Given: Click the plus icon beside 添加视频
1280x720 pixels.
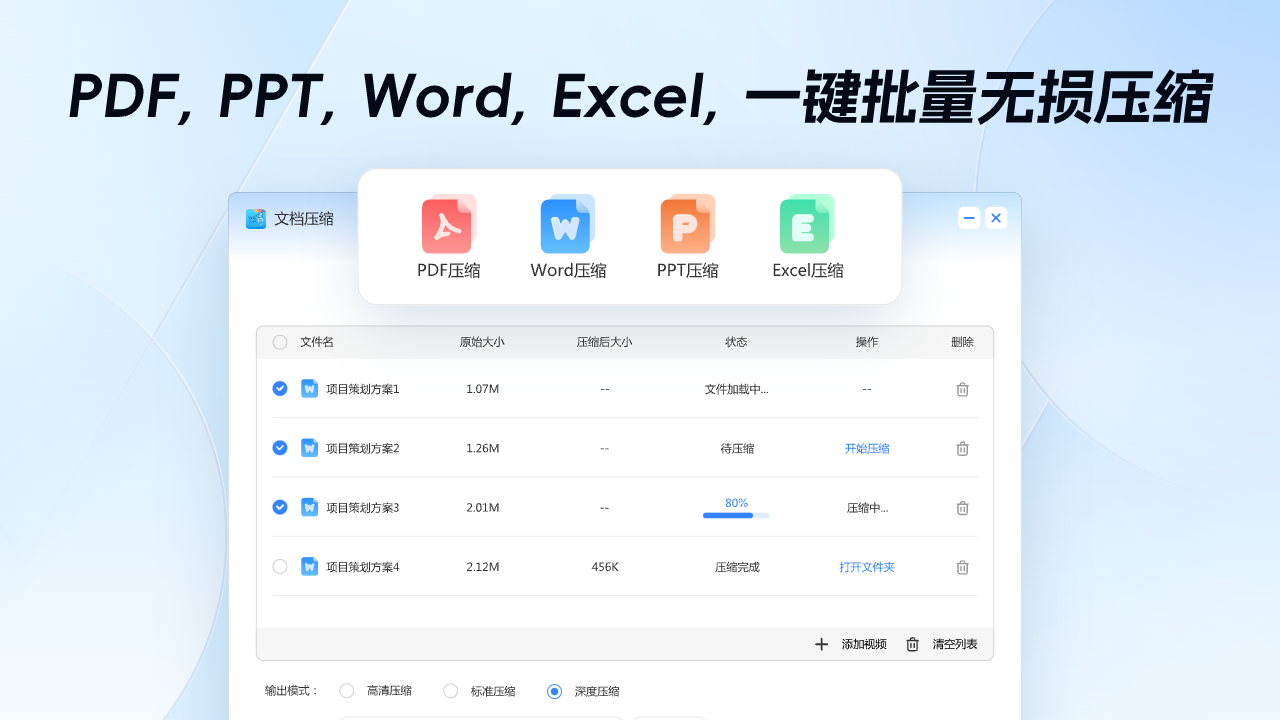Looking at the screenshot, I should click(x=821, y=644).
